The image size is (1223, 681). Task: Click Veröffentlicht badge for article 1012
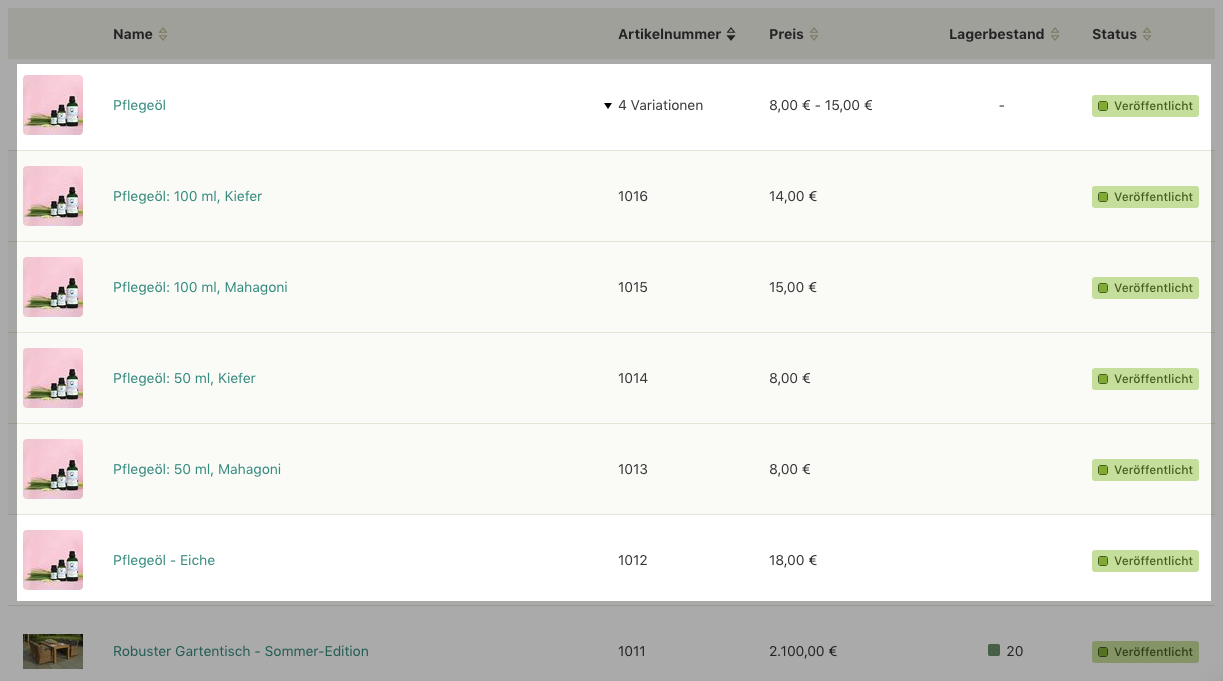pos(1145,561)
